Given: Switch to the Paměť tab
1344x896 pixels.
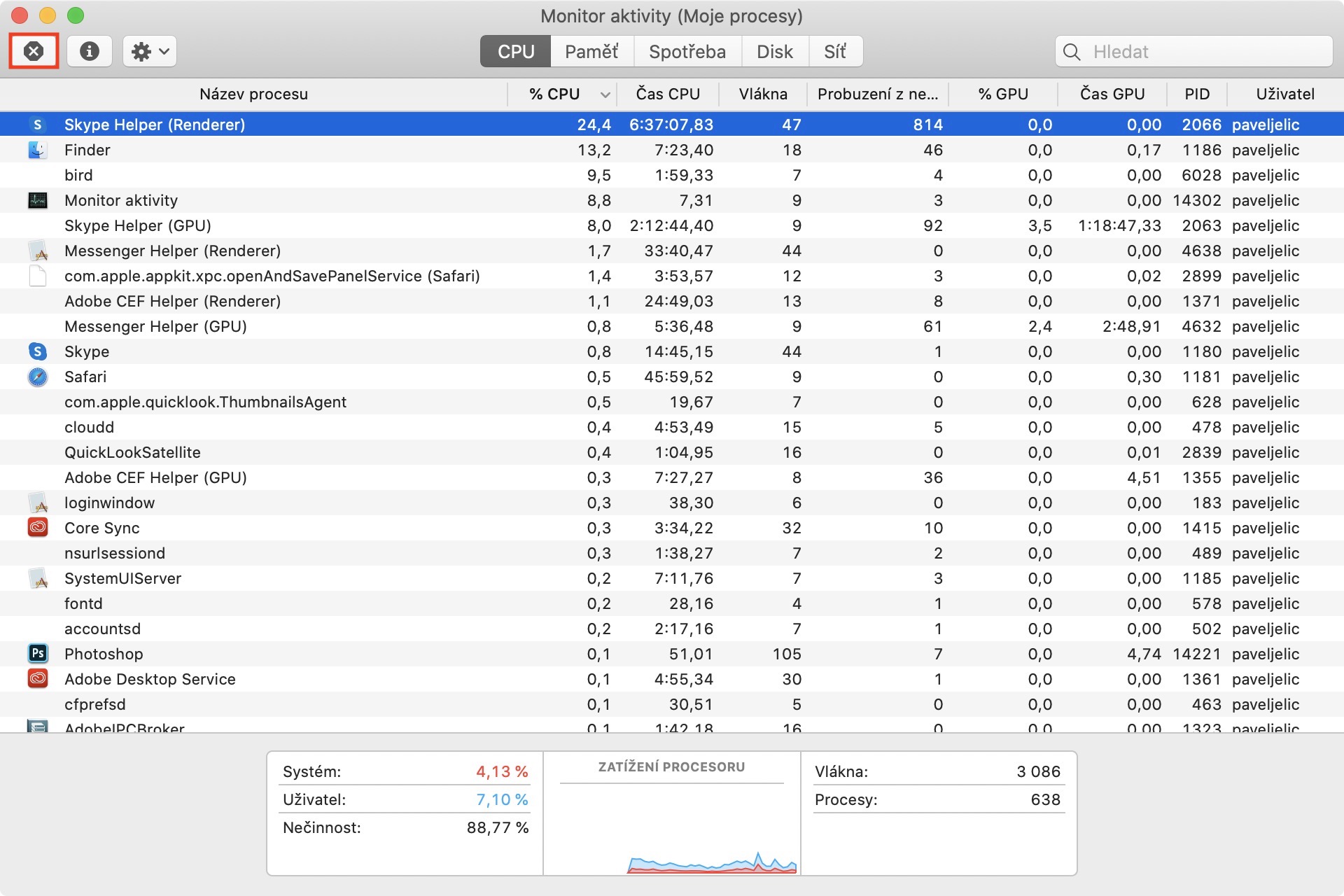Looking at the screenshot, I should (x=591, y=52).
